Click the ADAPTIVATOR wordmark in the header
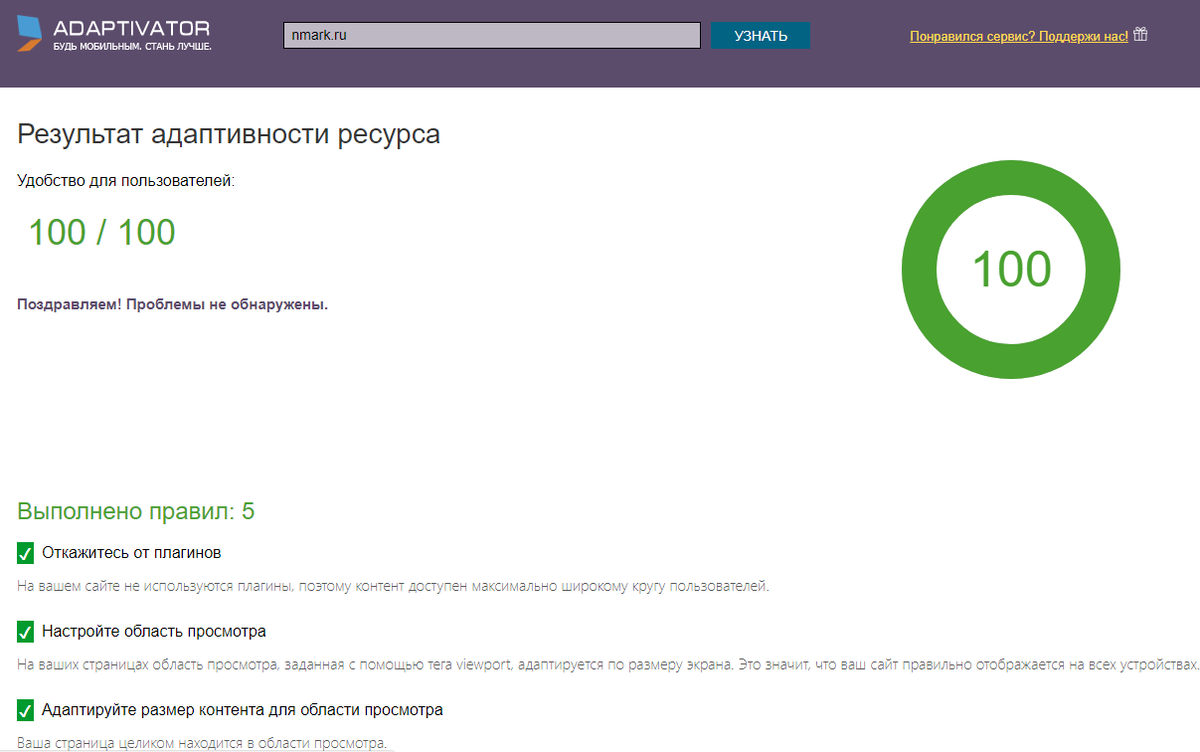The image size is (1200, 752). coord(130,29)
